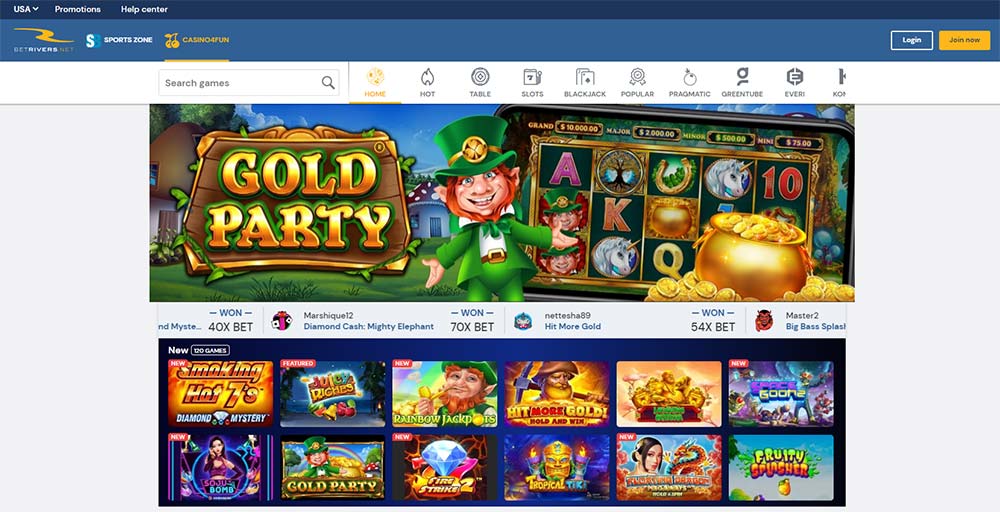This screenshot has width=1000, height=512.
Task: Click the BetRivers.net logo
Action: pos(44,40)
